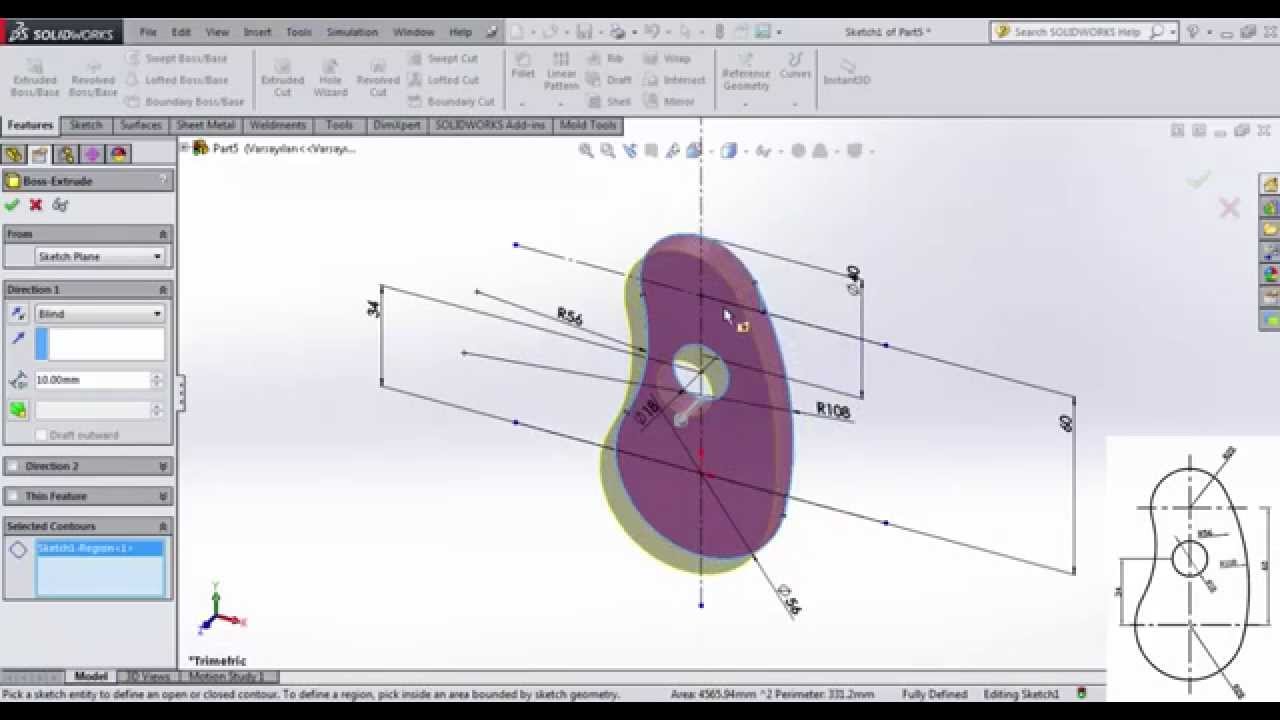Screen dimensions: 1280x720
Task: Open the FeatureManager design tree tab
Action: click(x=13, y=154)
